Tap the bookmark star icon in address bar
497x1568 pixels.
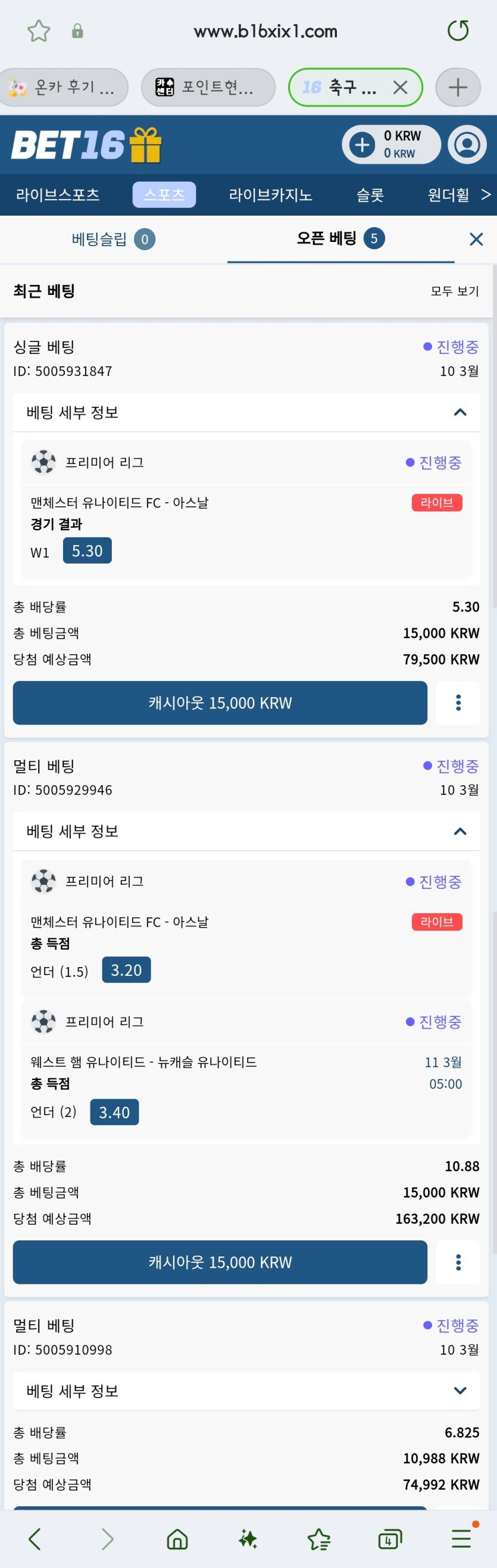39,31
